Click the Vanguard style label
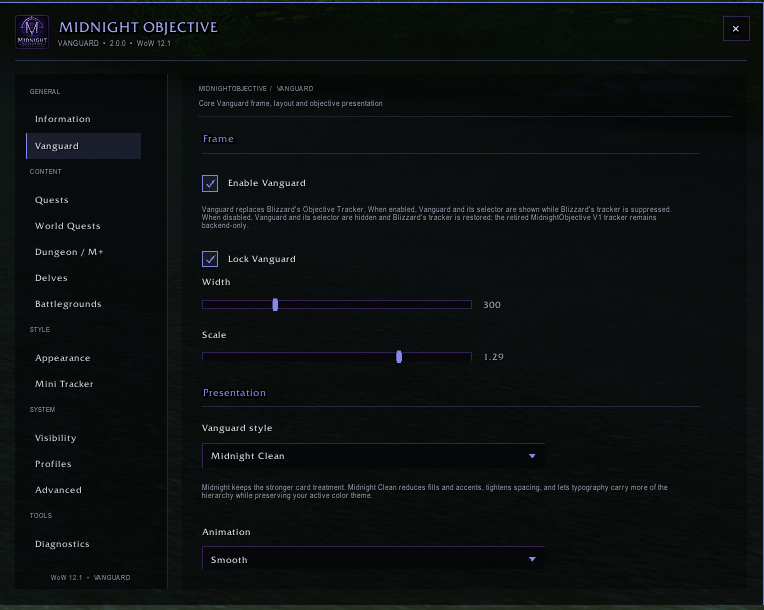 pyautogui.click(x=237, y=428)
